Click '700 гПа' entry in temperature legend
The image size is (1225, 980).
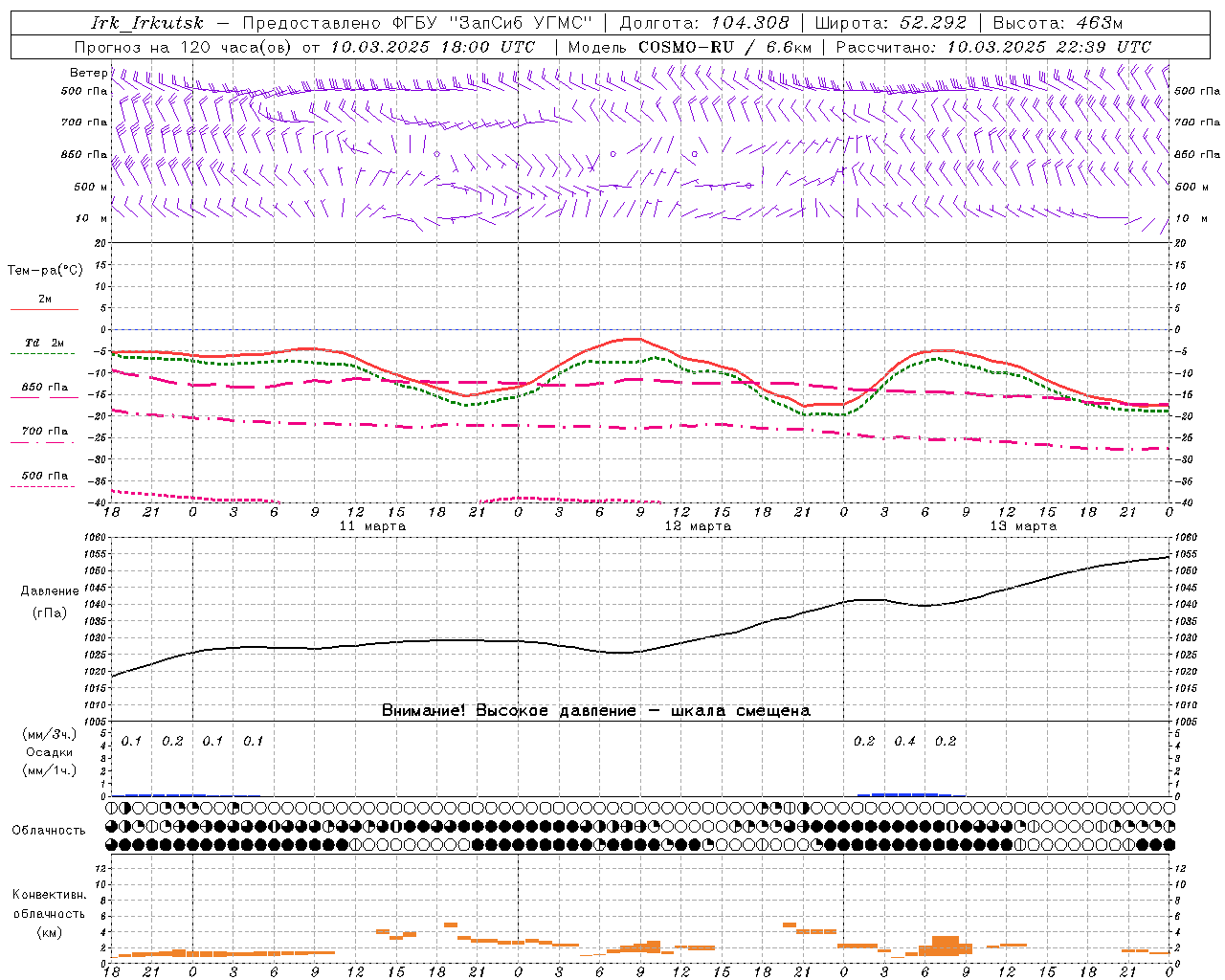(45, 432)
